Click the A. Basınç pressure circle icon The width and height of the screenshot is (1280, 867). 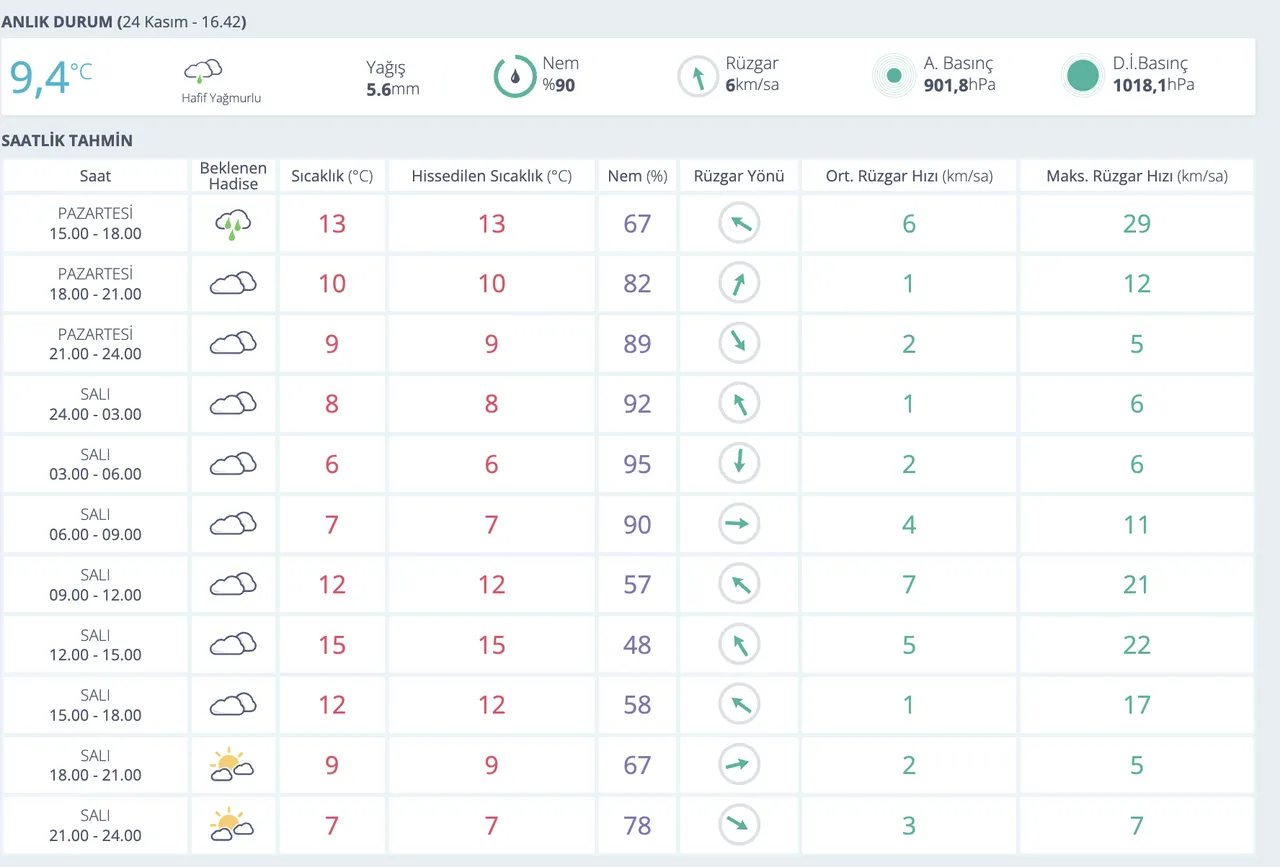[894, 76]
